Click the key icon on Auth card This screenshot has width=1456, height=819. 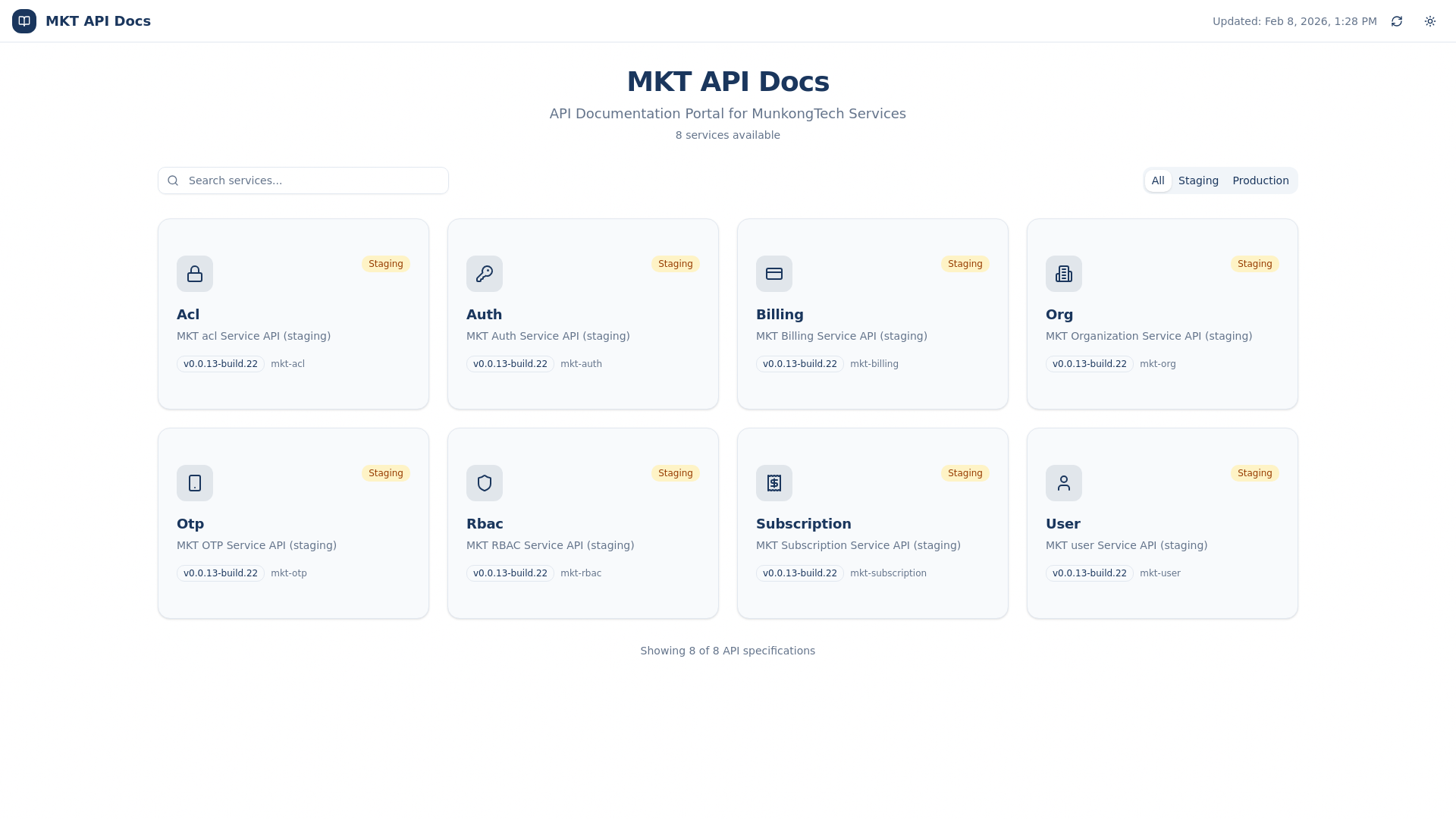point(485,274)
